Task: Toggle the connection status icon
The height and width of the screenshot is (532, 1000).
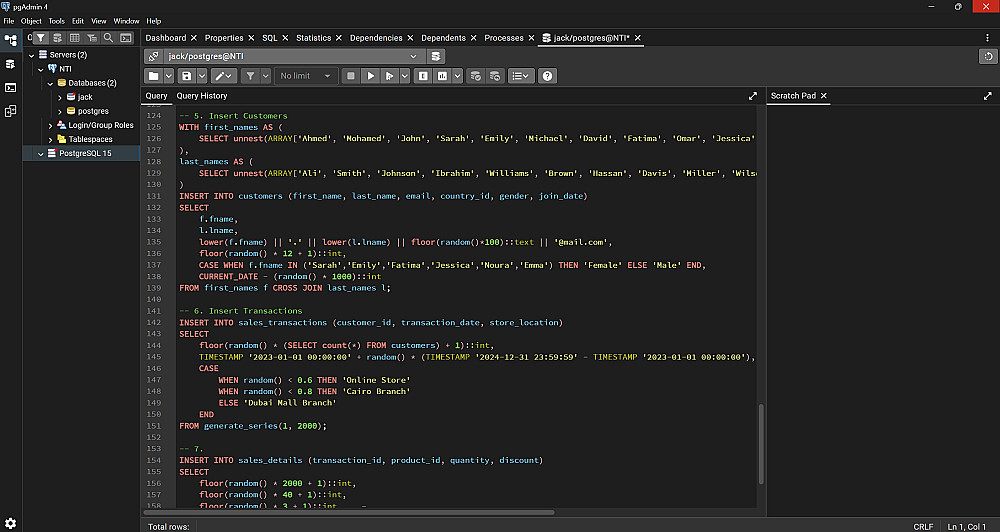Action: tap(153, 56)
